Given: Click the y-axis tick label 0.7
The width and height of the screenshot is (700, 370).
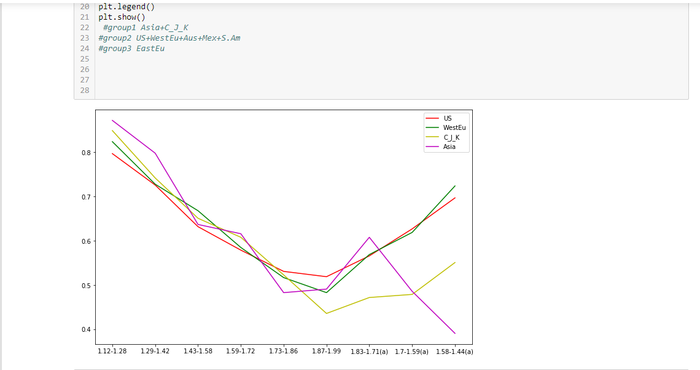Looking at the screenshot, I should [x=86, y=197].
